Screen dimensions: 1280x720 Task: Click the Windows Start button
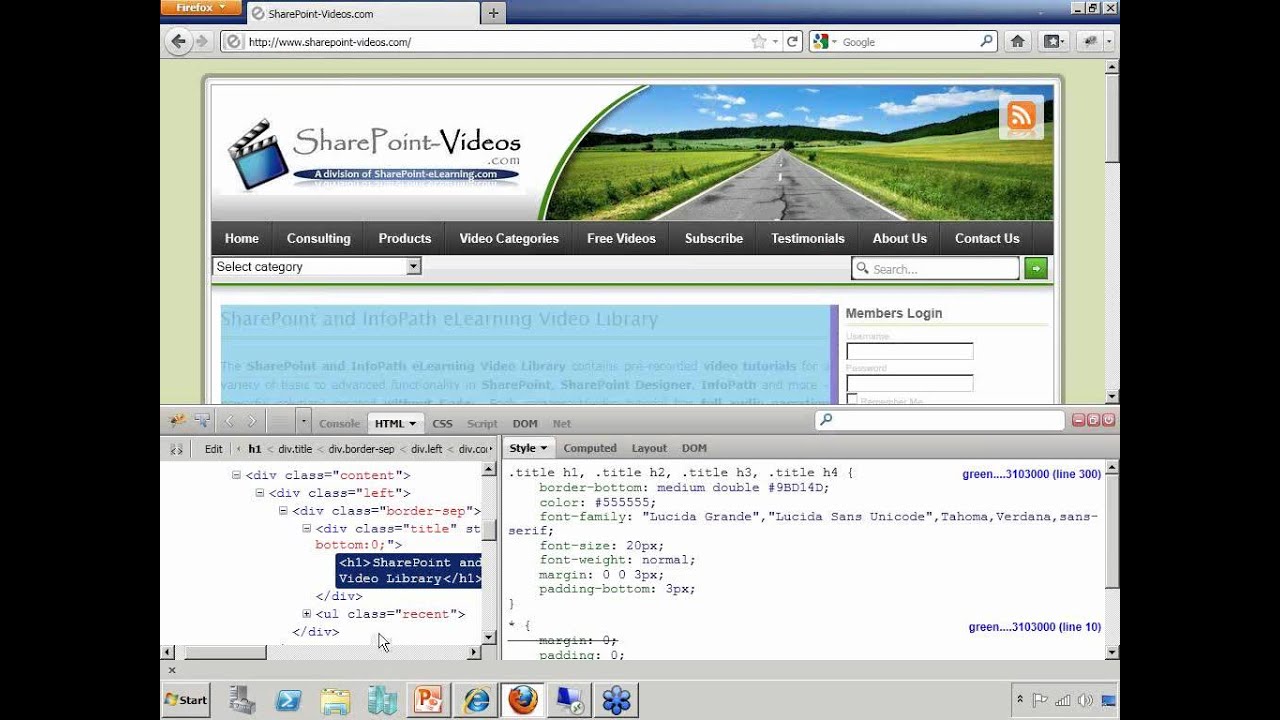(x=186, y=700)
